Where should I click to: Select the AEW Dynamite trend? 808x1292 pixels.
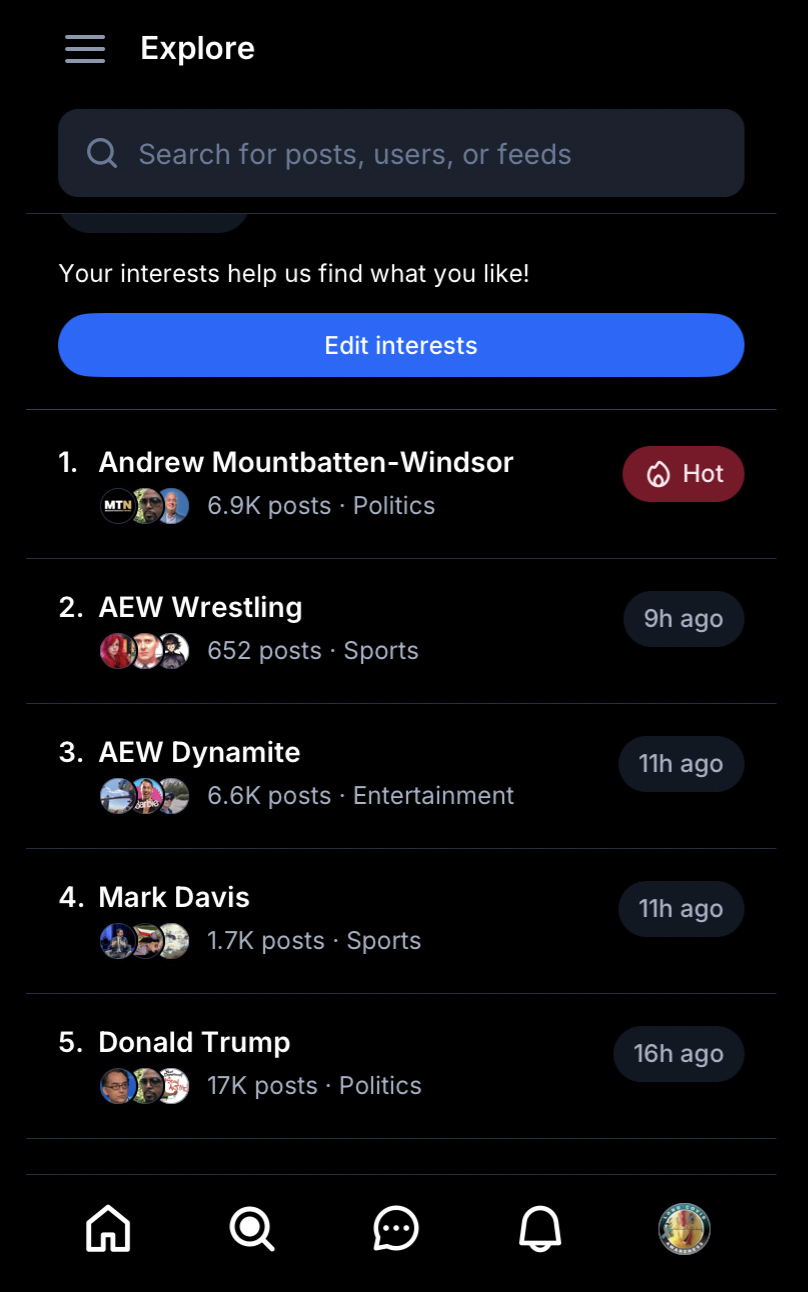[200, 753]
